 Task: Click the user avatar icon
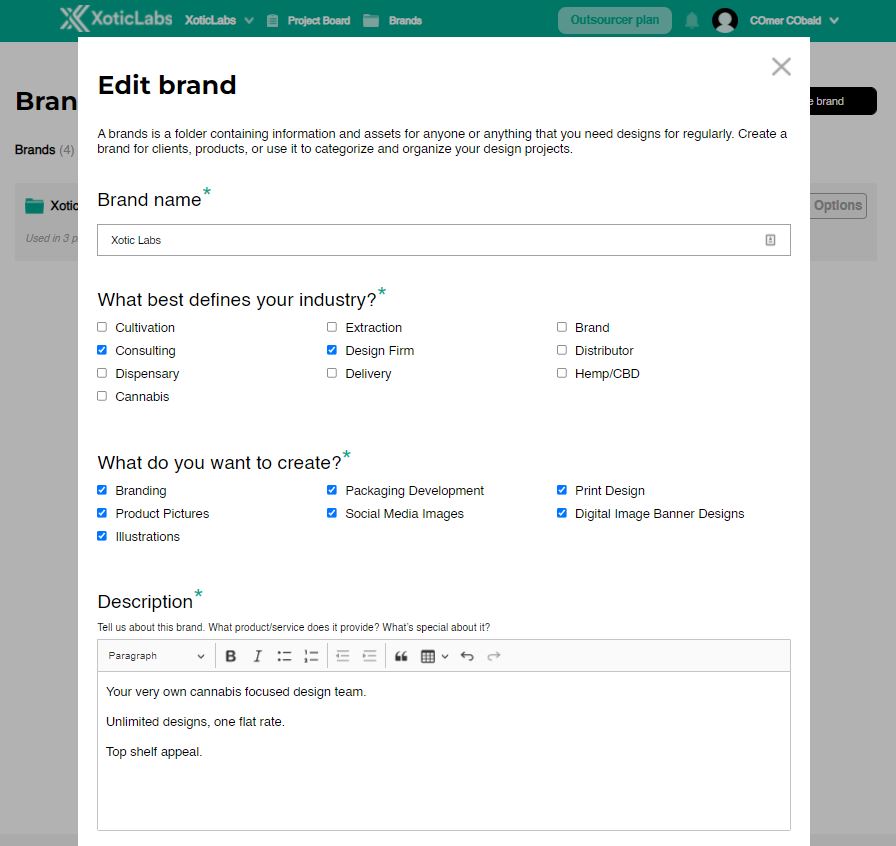click(725, 21)
